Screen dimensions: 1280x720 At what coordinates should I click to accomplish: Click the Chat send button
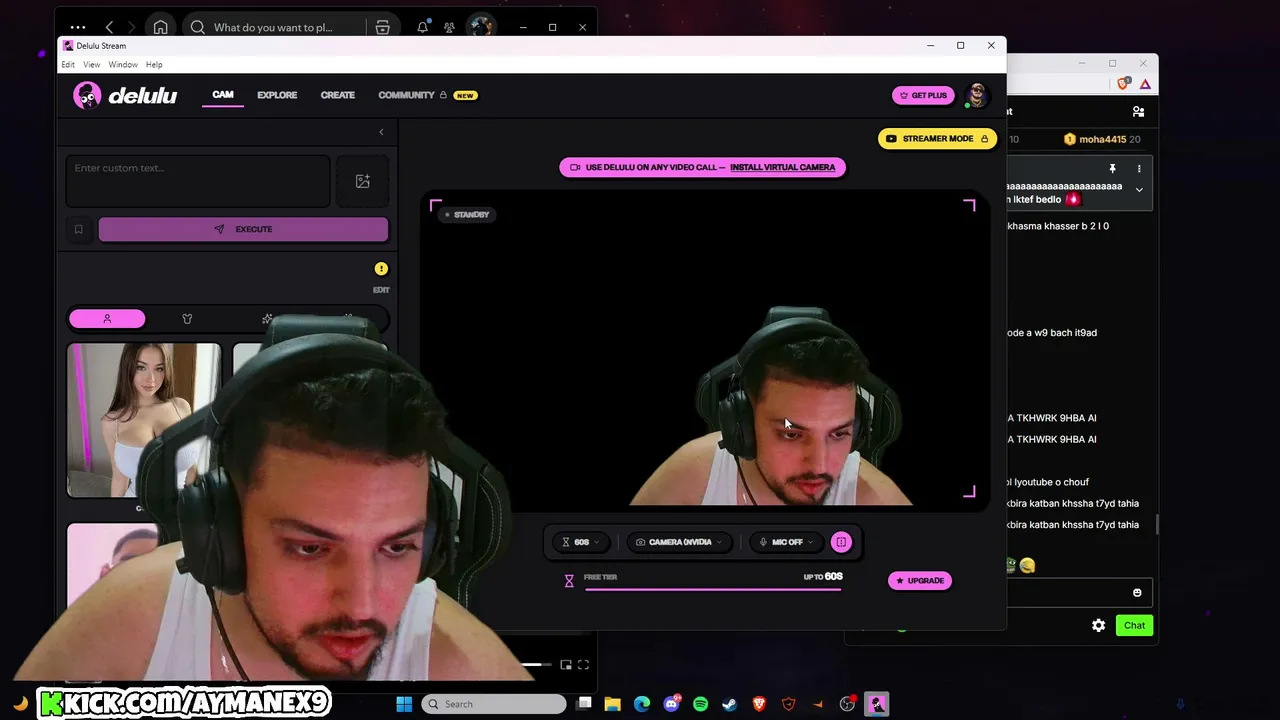pos(1134,625)
